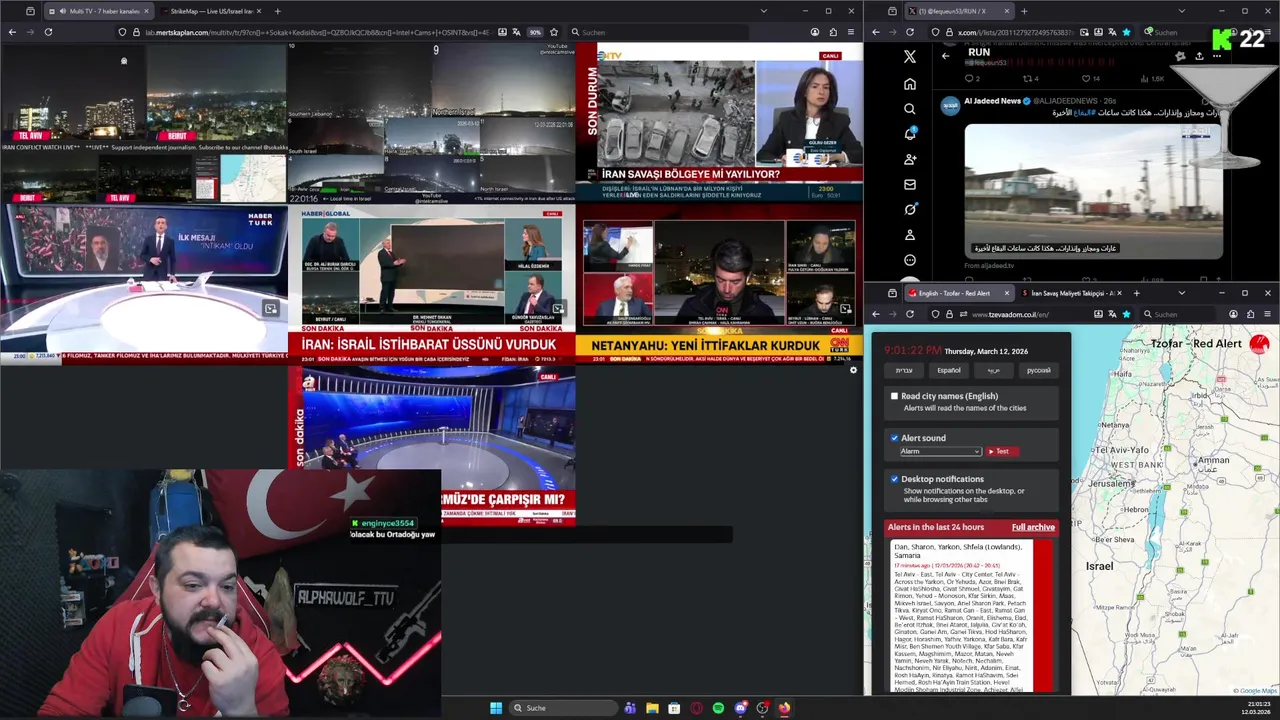Test the alert sound
Screen dimensions: 1280x720
(1002, 451)
